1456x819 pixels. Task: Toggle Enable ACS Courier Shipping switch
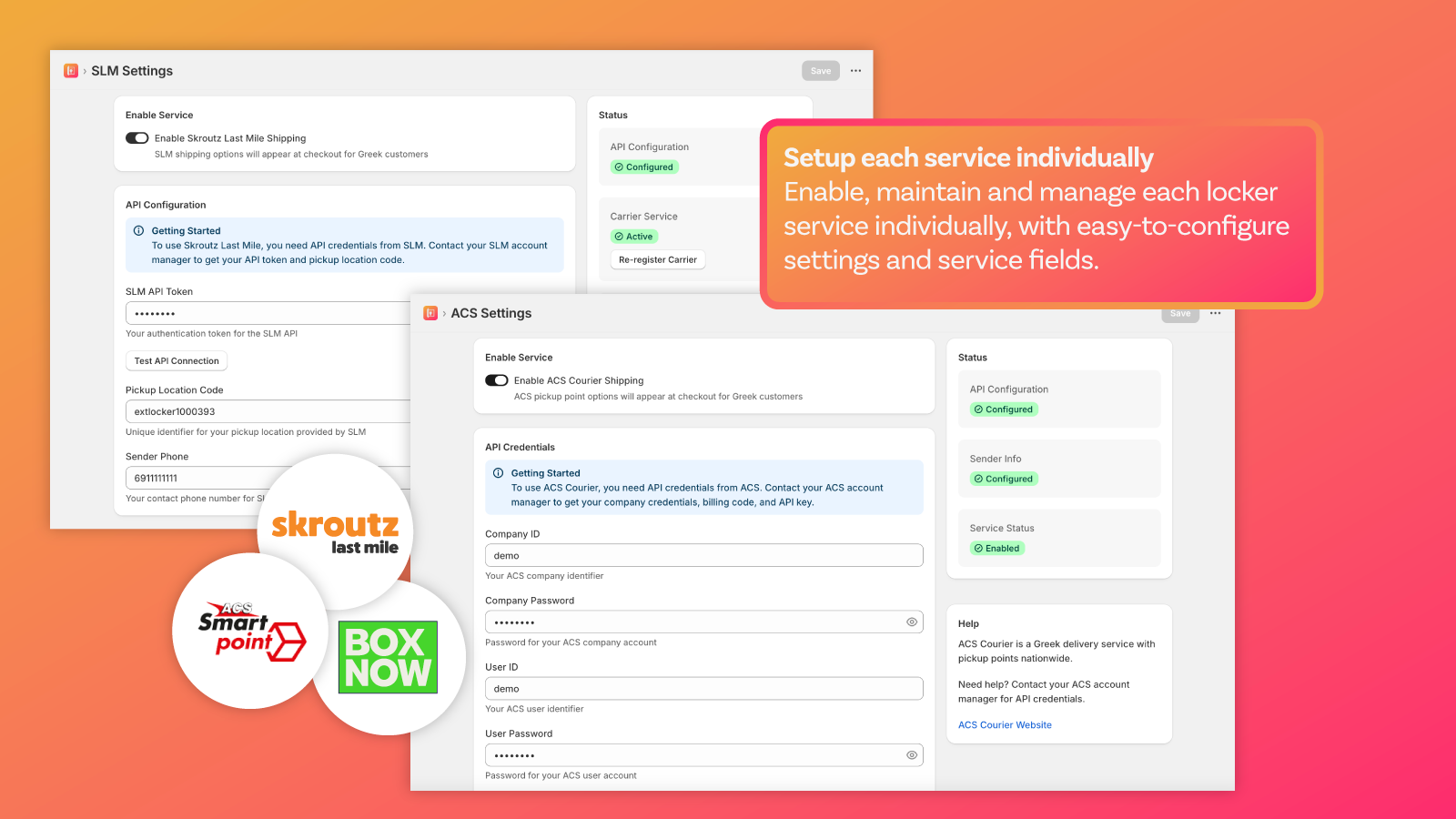click(x=497, y=380)
